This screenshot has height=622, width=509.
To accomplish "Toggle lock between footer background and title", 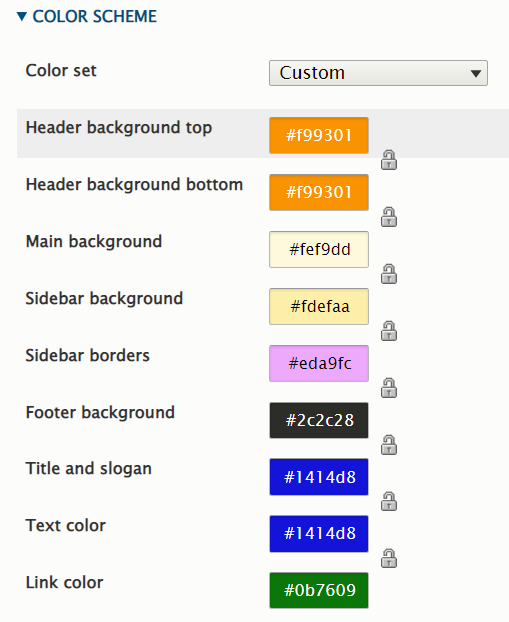I will tap(389, 445).
